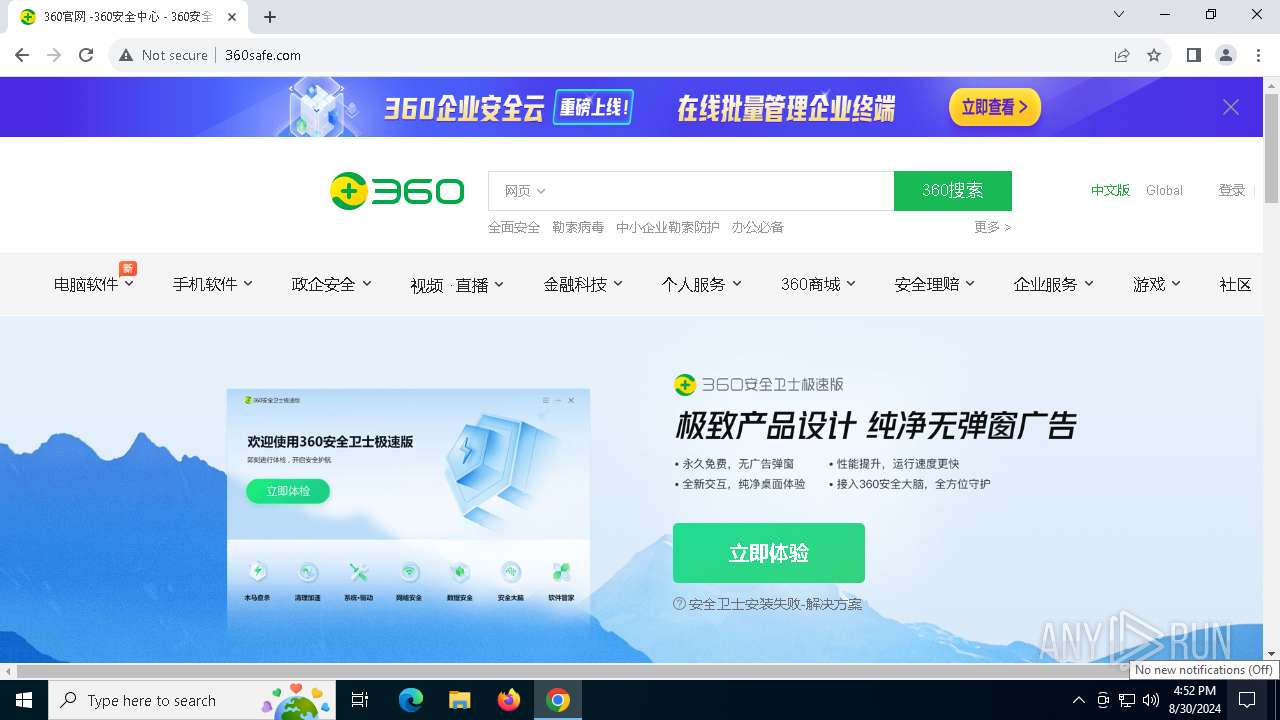Show hidden system tray icons
The image size is (1280, 720).
(1078, 700)
